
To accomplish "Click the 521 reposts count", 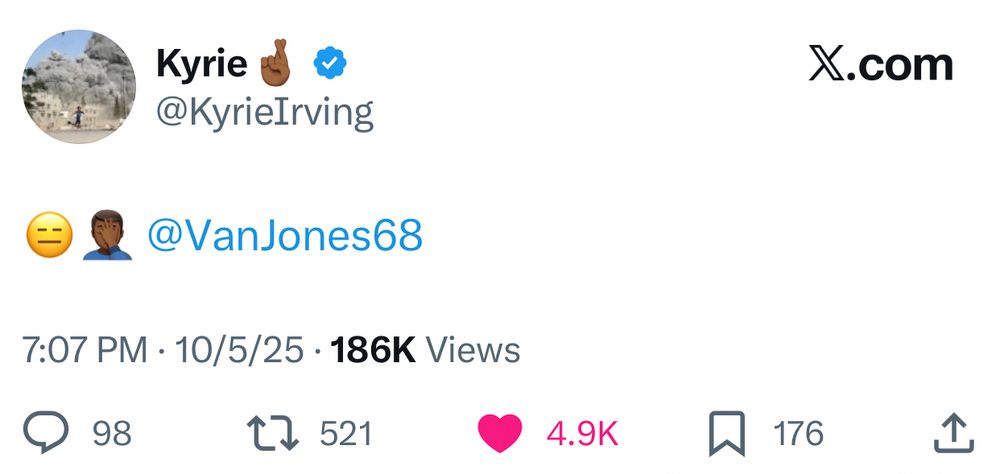I will 345,434.
